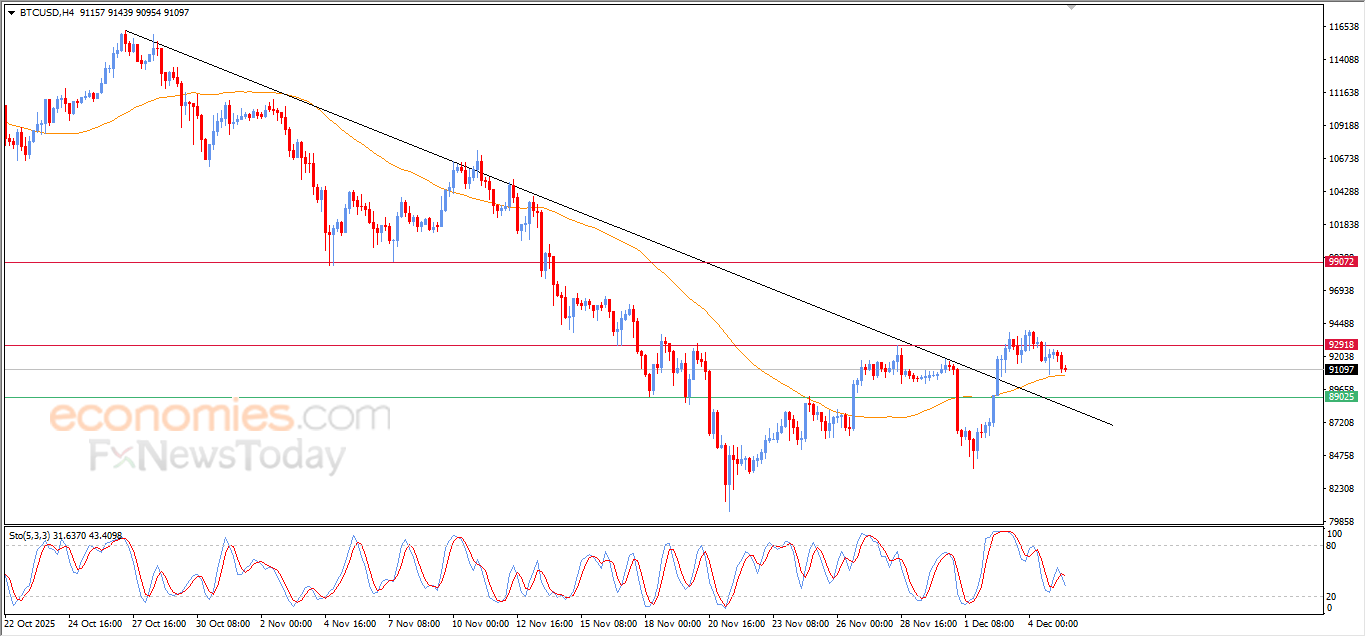Click the 28 Nov 16:00 time label
The width and height of the screenshot is (1366, 637).
(929, 624)
